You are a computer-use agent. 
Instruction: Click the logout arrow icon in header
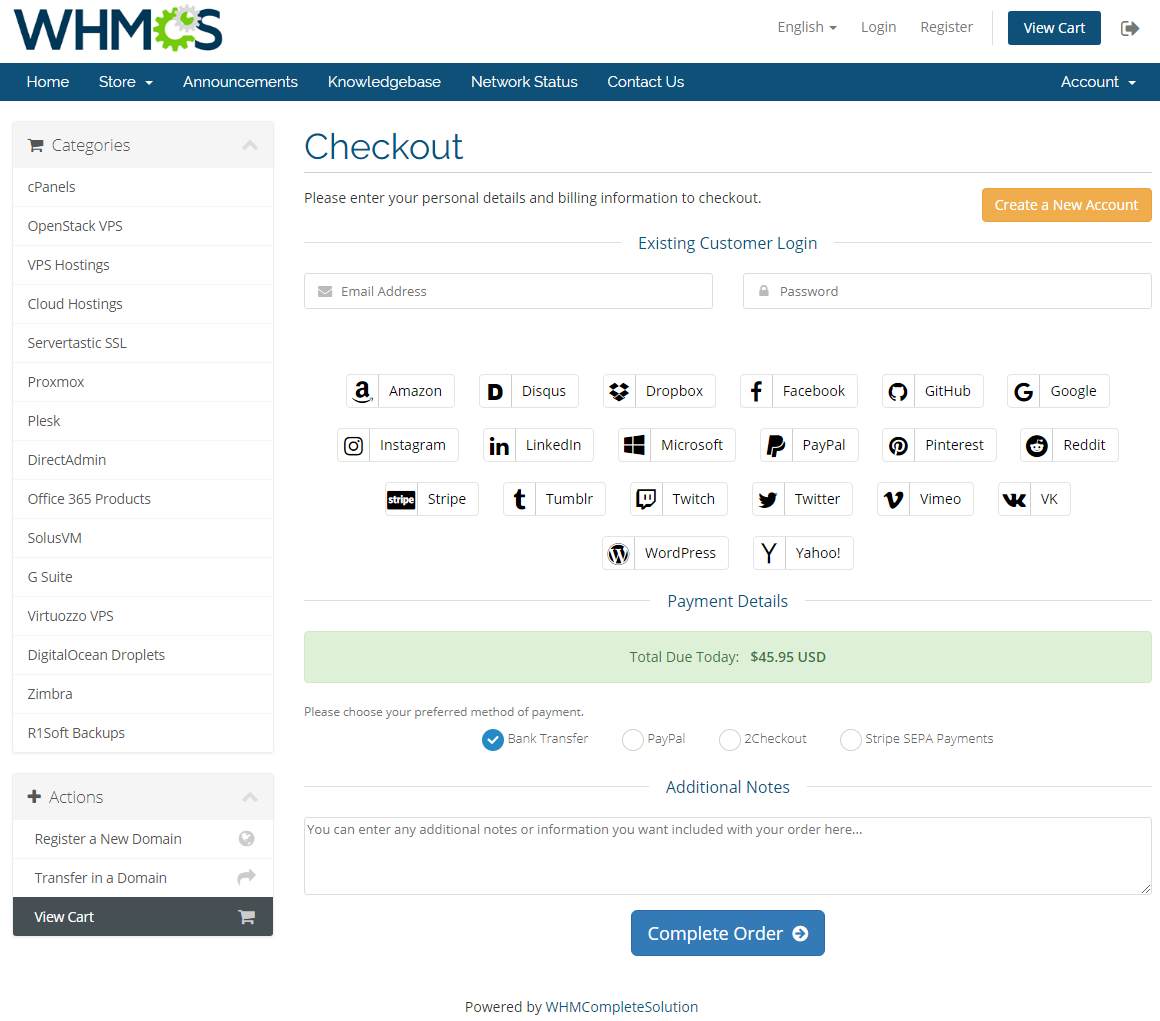[x=1130, y=28]
